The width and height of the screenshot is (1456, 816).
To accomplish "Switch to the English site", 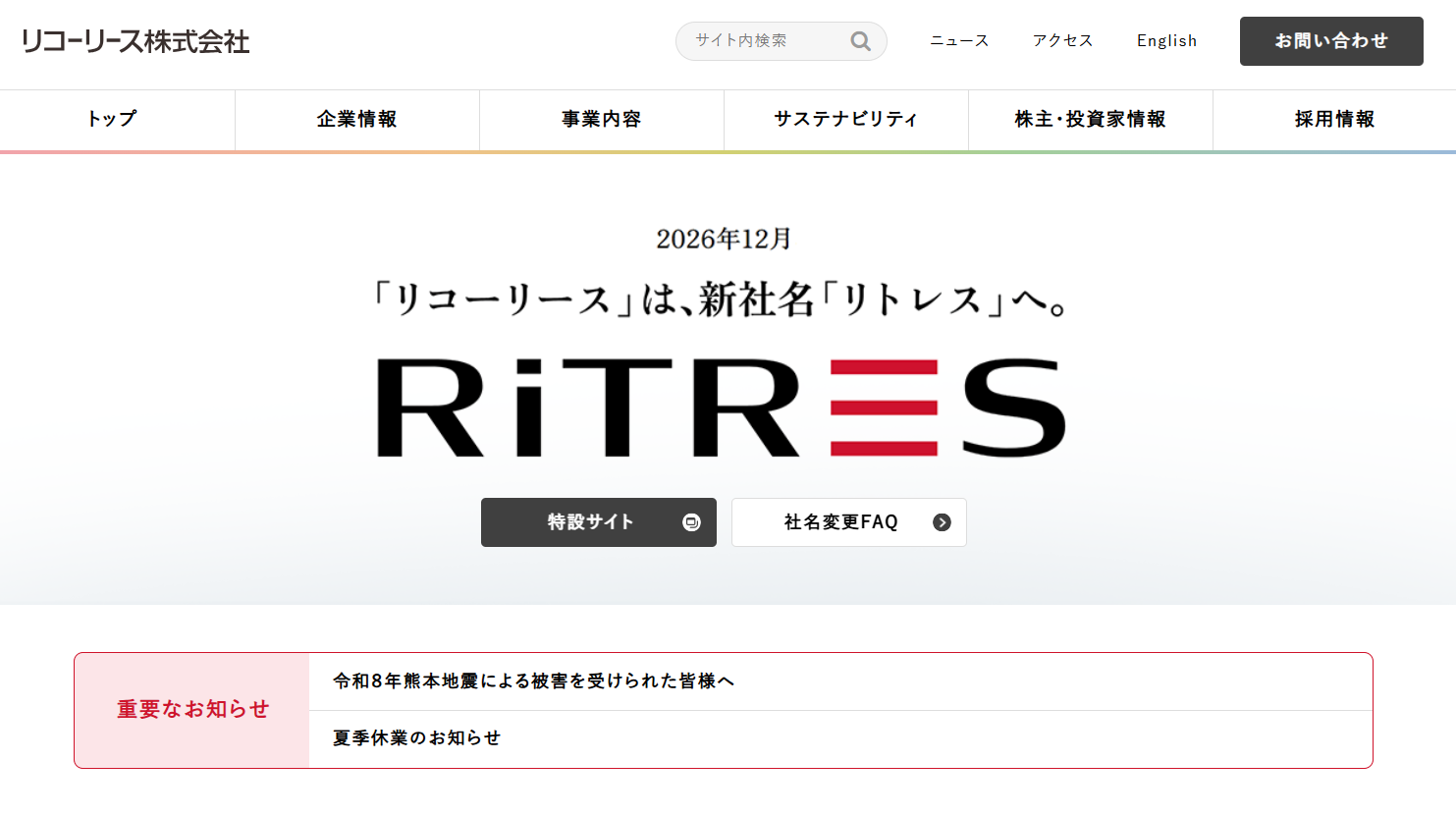I will point(1166,41).
